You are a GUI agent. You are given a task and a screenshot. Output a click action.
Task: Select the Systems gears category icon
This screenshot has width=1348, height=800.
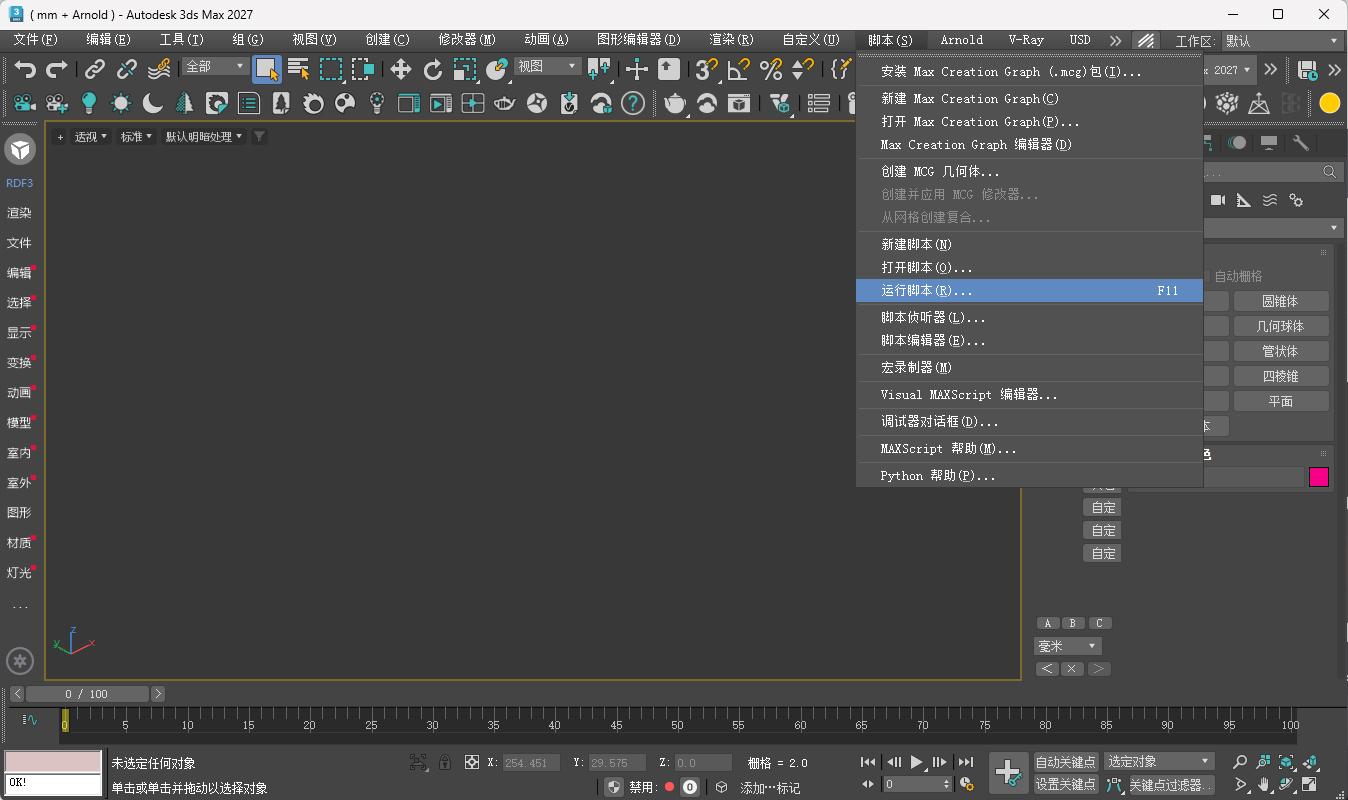(x=1296, y=200)
